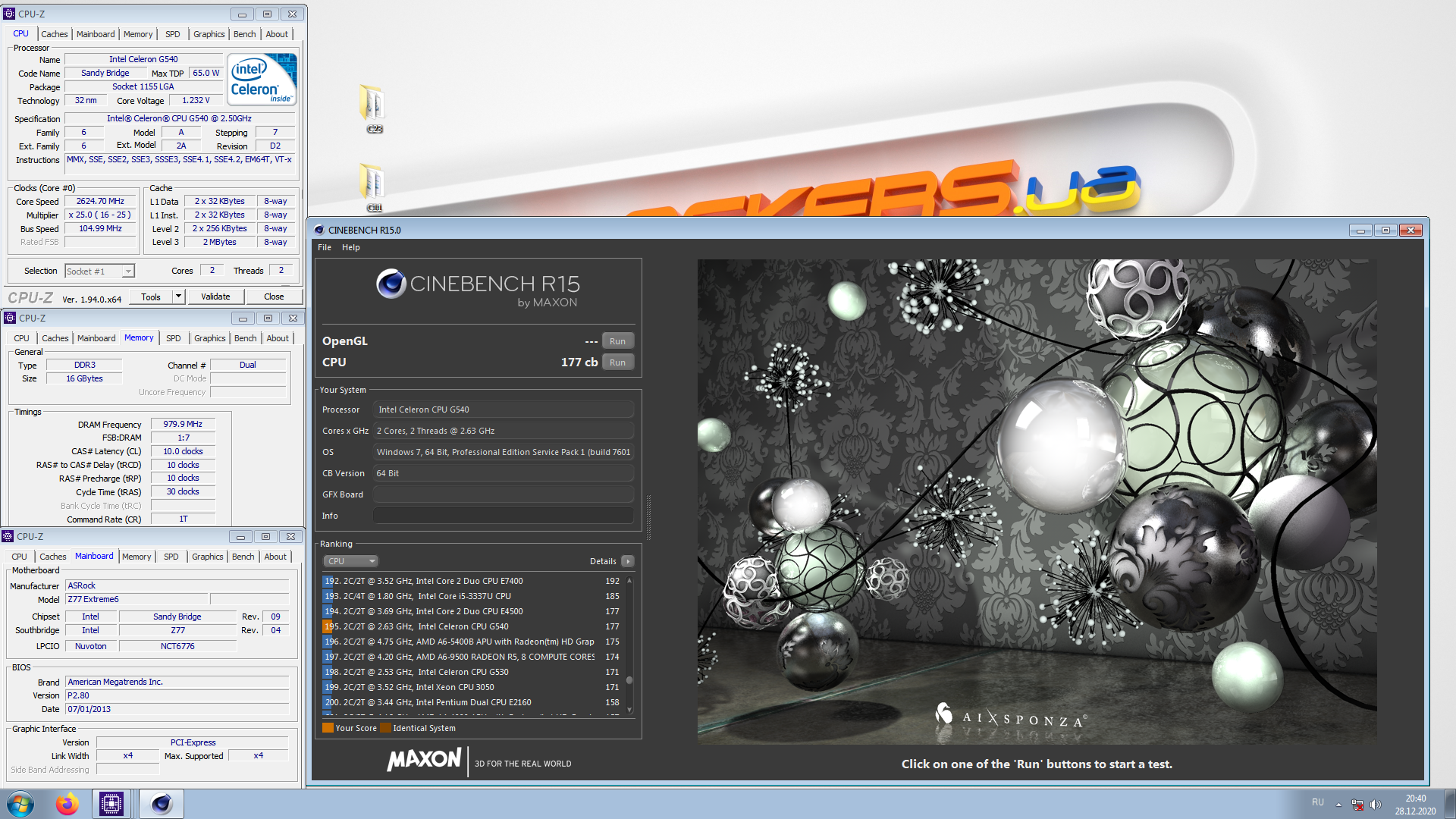Select CPU tab in the Memory CPU-Z window
This screenshot has width=1456, height=819.
pos(21,338)
